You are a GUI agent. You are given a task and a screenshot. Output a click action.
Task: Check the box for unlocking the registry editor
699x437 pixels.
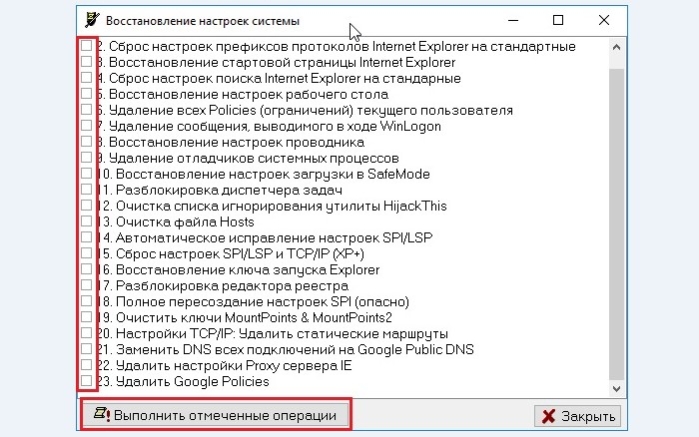point(86,285)
